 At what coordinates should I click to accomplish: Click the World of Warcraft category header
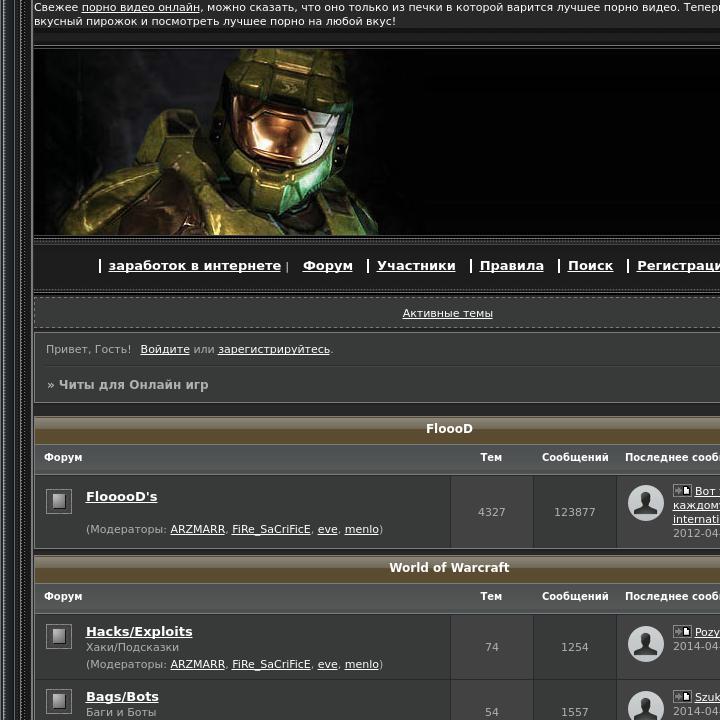pyautogui.click(x=449, y=567)
